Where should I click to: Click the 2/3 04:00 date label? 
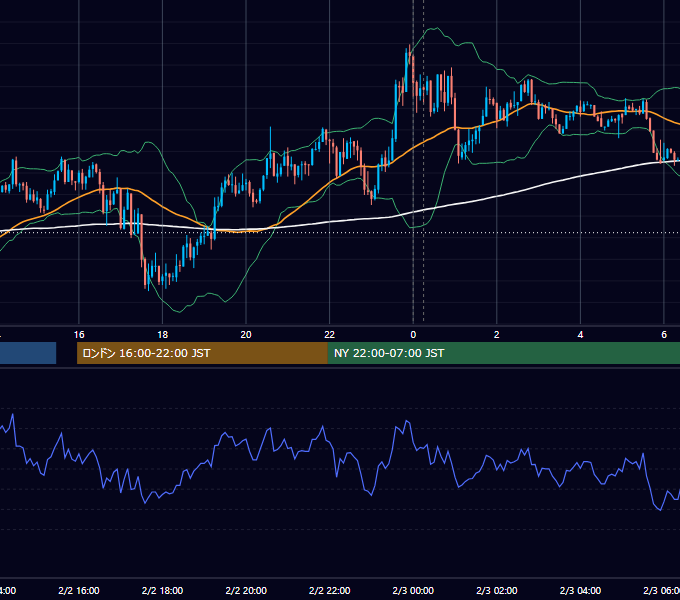pos(580,590)
